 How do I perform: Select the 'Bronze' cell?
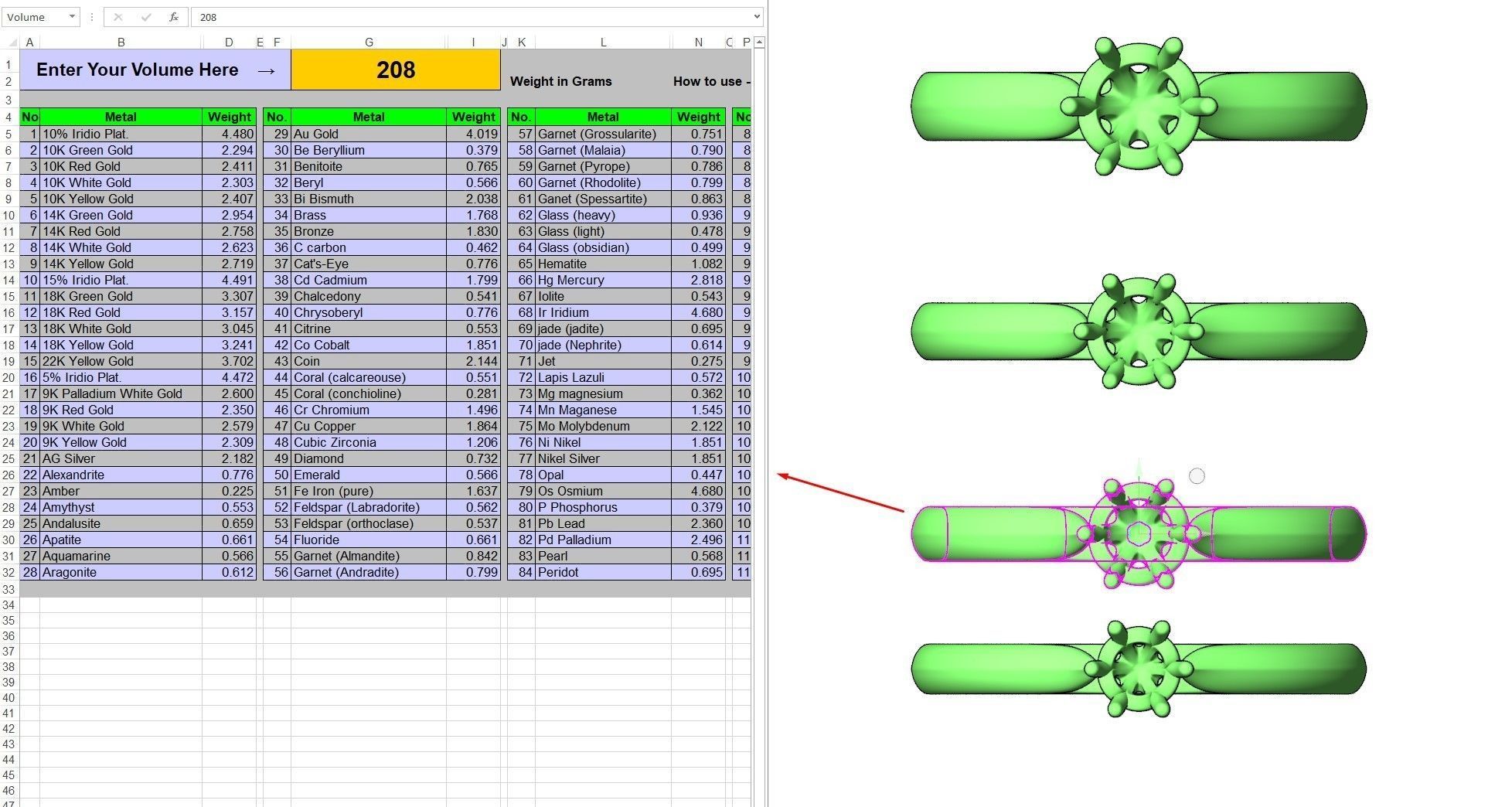369,231
